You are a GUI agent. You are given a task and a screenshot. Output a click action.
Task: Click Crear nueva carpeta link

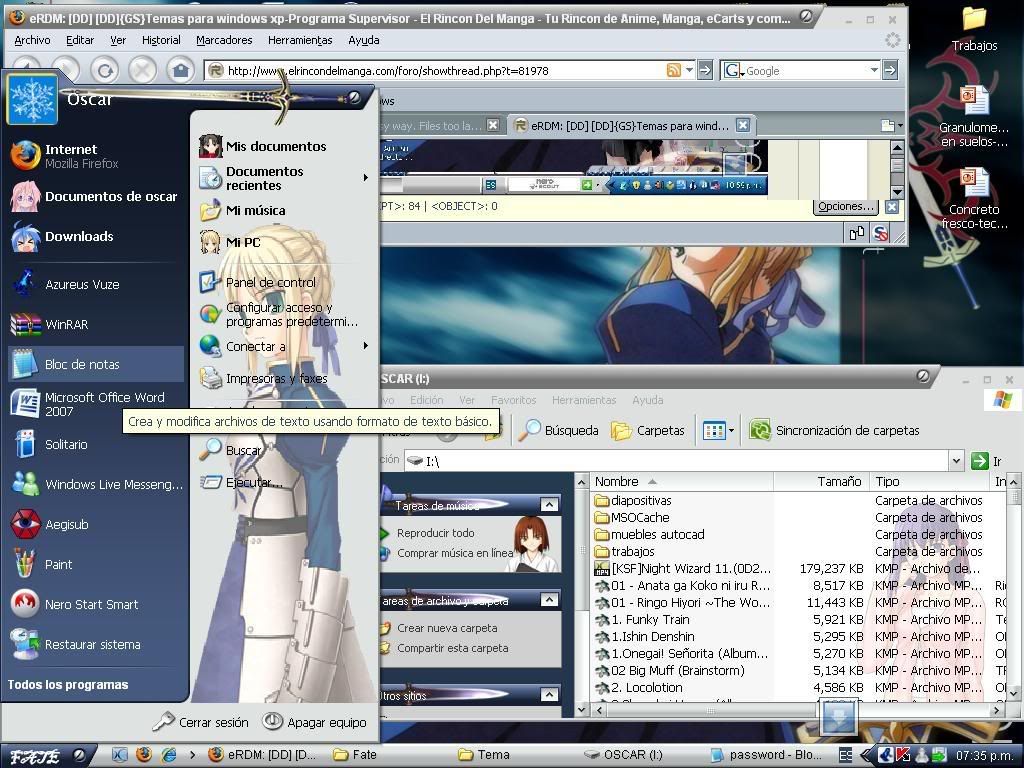tap(447, 628)
